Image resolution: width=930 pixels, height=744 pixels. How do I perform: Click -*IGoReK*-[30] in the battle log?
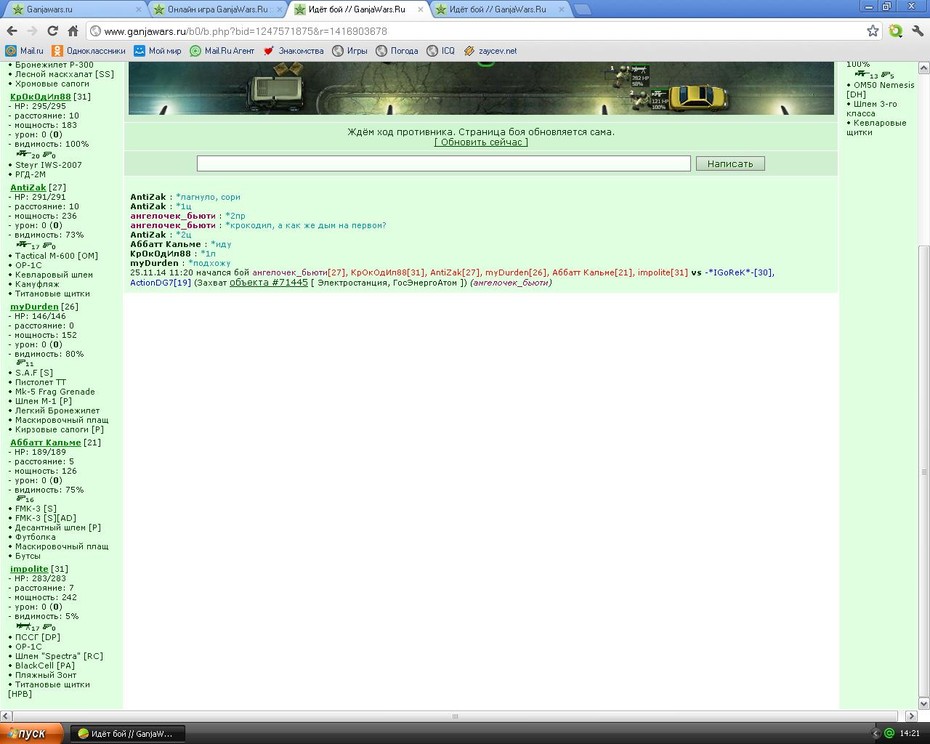coord(738,273)
